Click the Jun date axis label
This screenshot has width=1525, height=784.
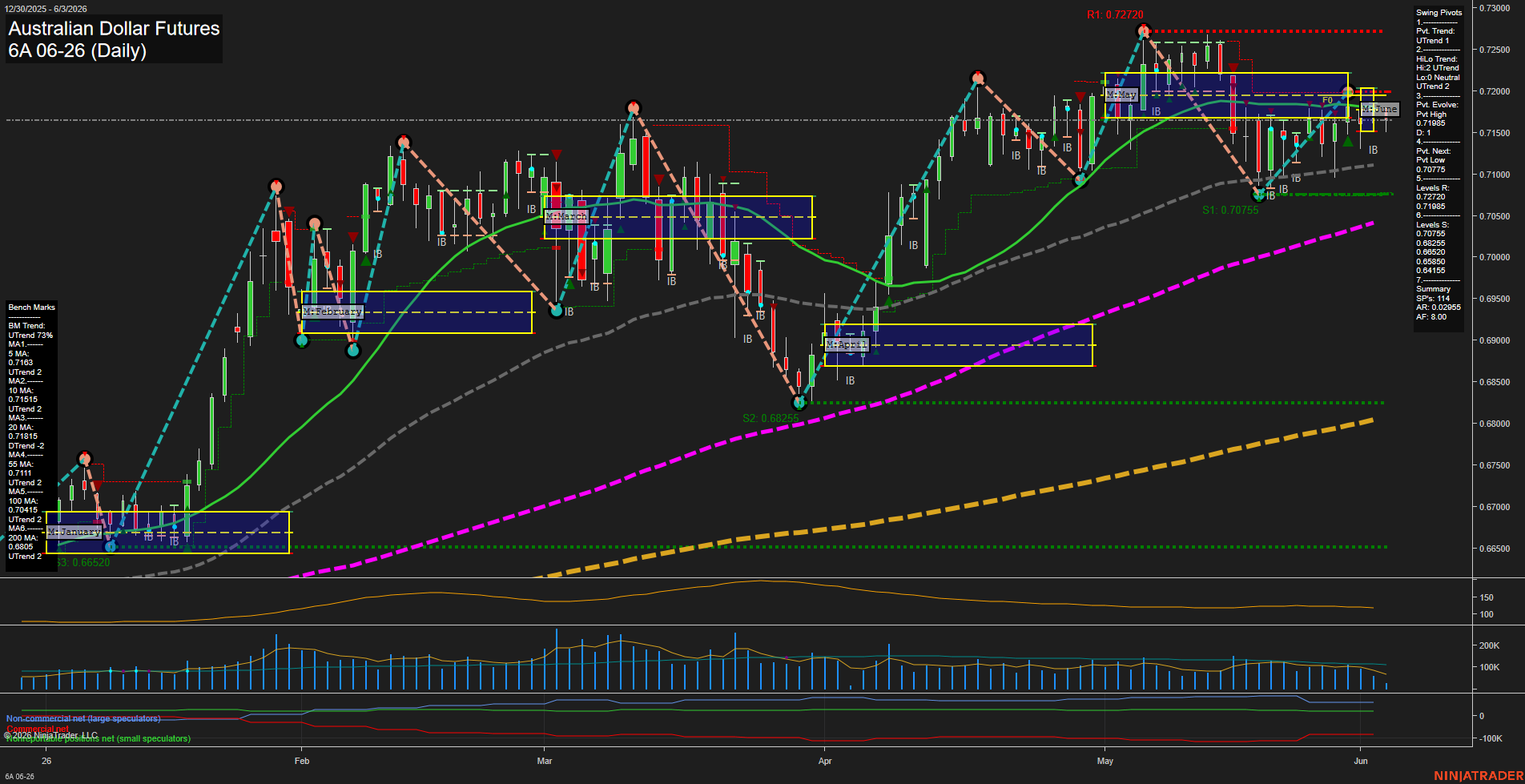(1361, 761)
